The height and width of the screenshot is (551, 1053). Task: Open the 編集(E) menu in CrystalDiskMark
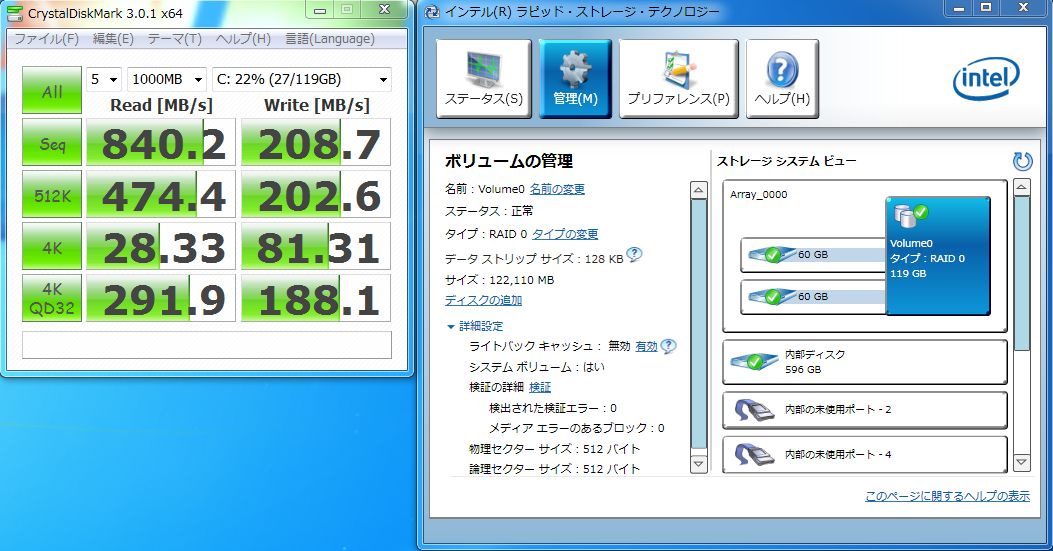(113, 39)
